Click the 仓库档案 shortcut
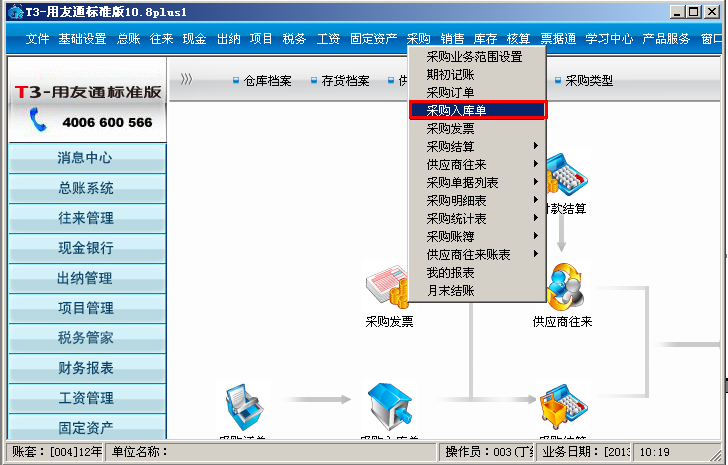This screenshot has height=465, width=728. 262,81
